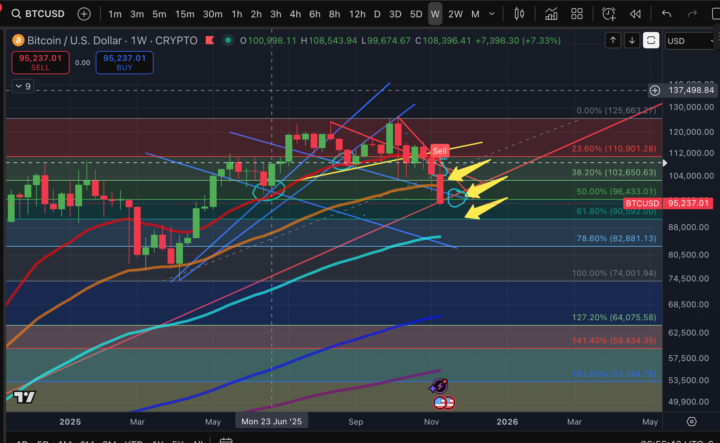Select the 3h interval
Image resolution: width=720 pixels, height=443 pixels.
[x=276, y=14]
